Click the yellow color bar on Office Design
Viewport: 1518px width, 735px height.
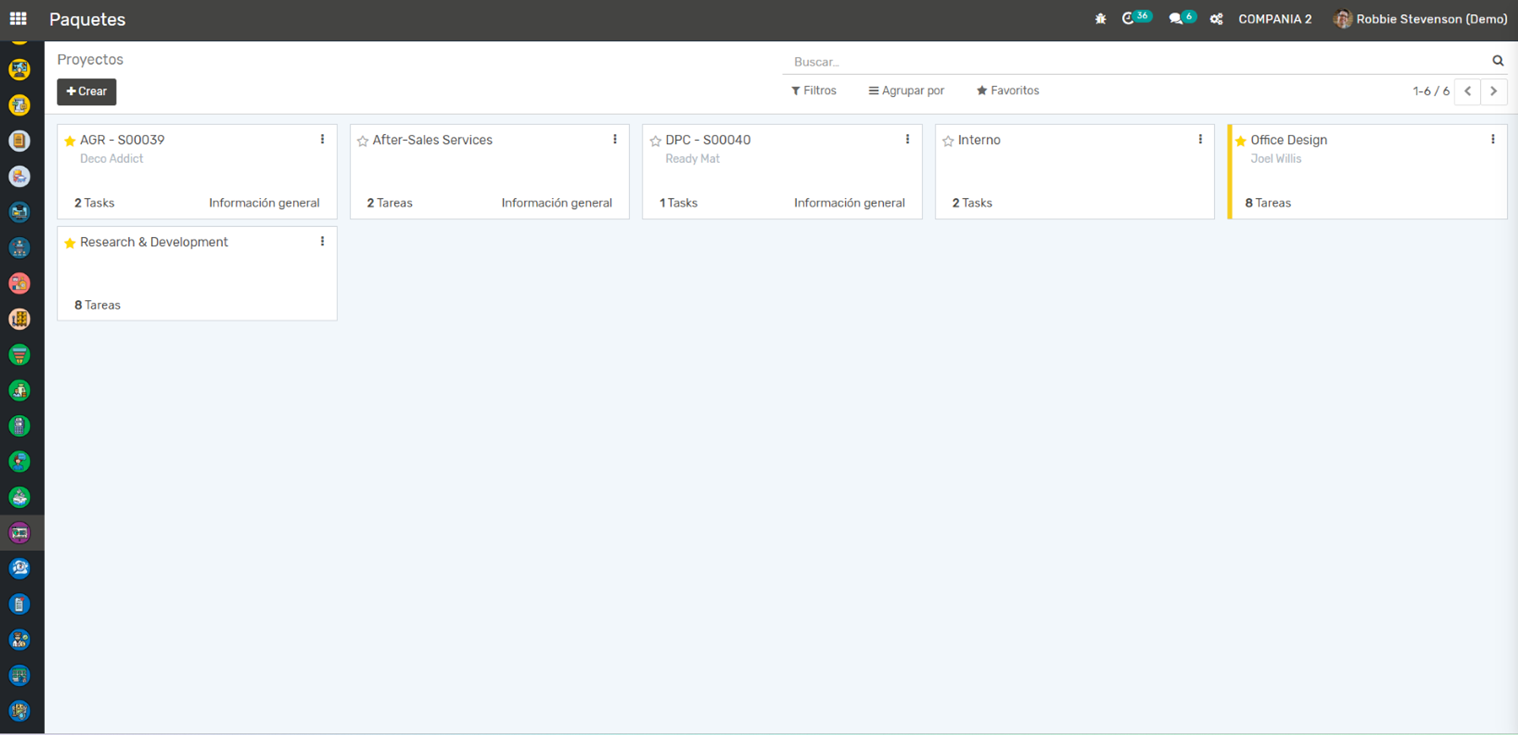tap(1230, 172)
